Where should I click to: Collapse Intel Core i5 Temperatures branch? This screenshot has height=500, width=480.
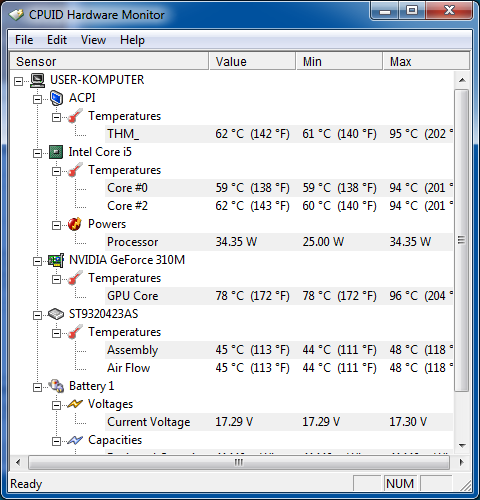[56, 171]
